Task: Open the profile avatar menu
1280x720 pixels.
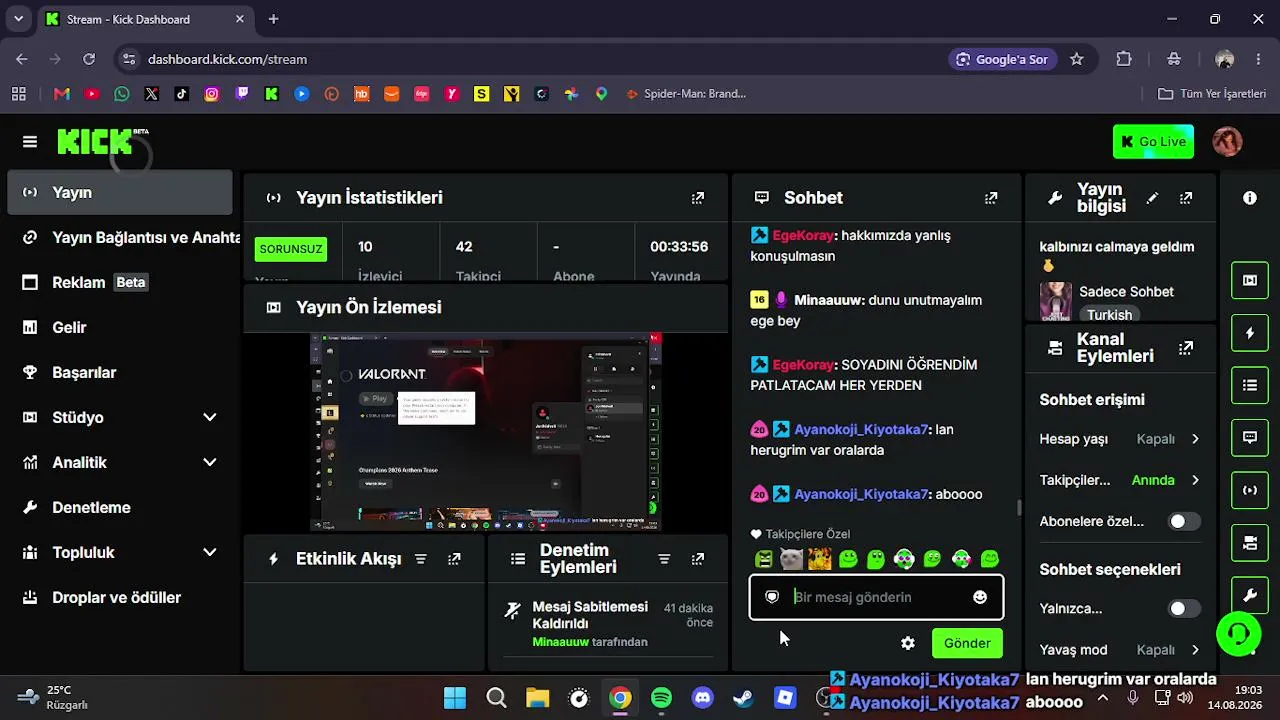Action: tap(1227, 141)
